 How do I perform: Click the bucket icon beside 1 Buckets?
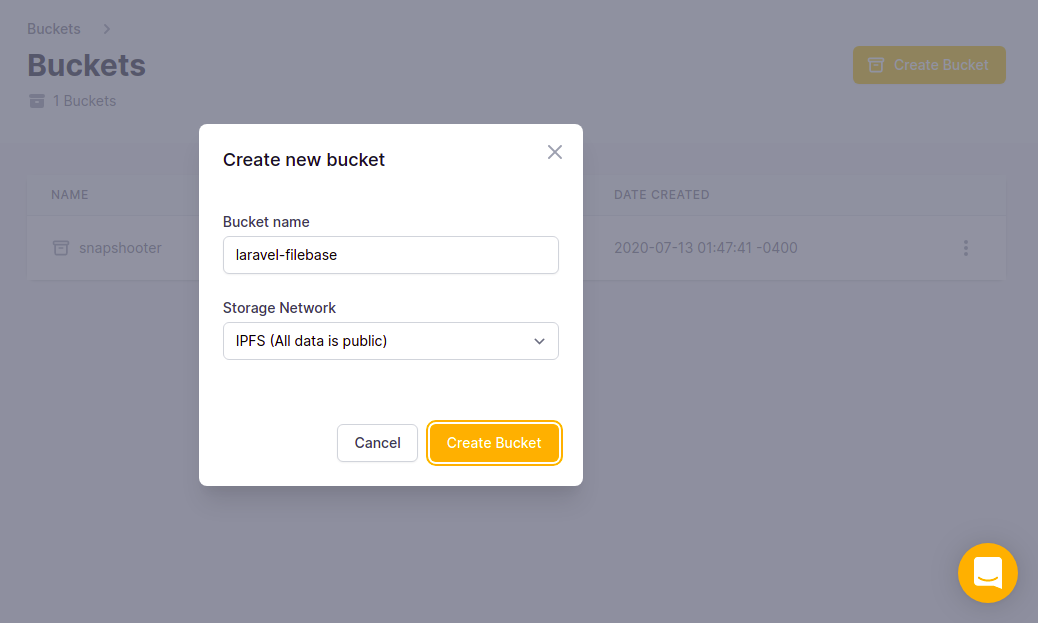(x=37, y=101)
